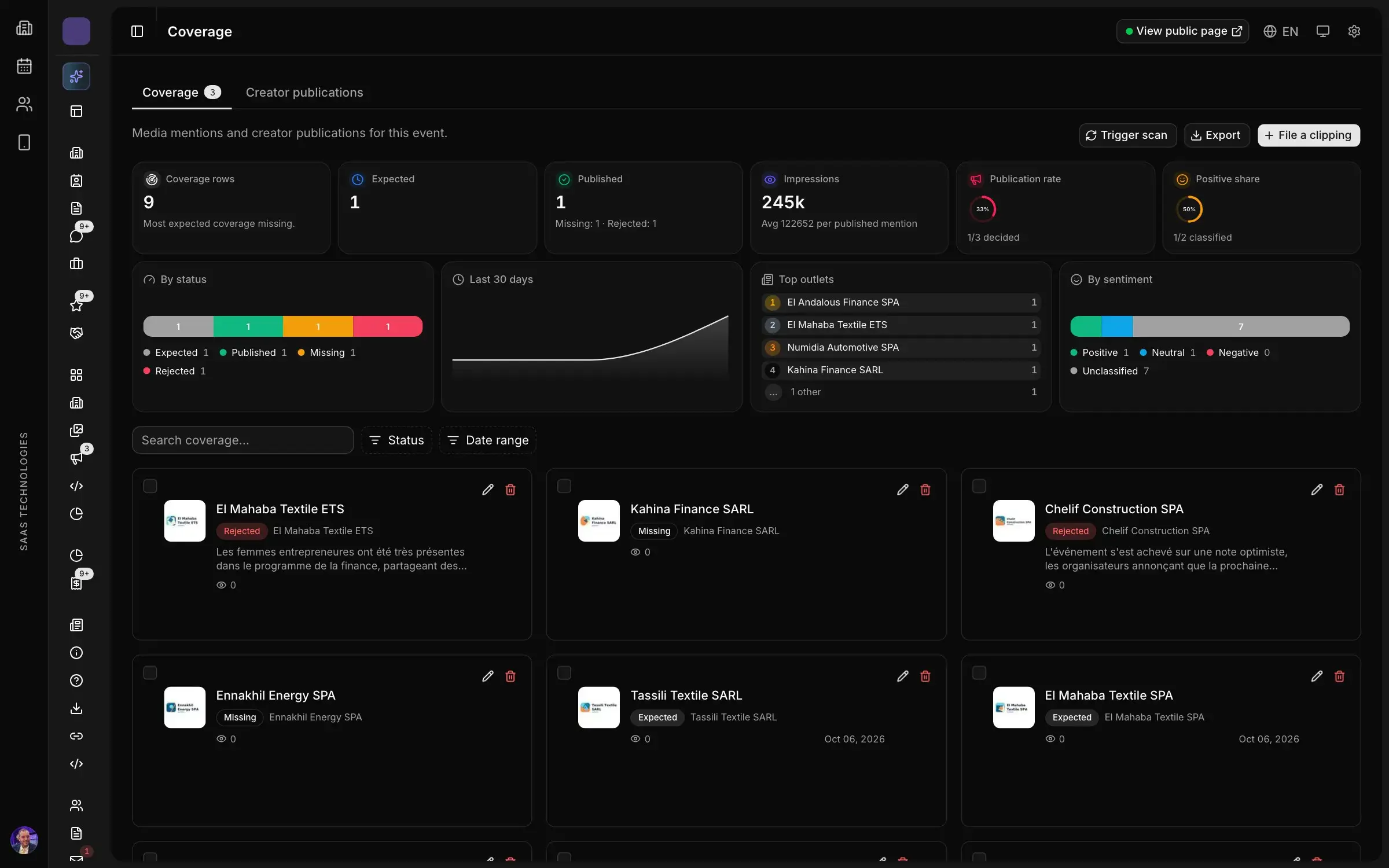1389x868 pixels.
Task: Open the info circle icon in sidebar
Action: 76,653
